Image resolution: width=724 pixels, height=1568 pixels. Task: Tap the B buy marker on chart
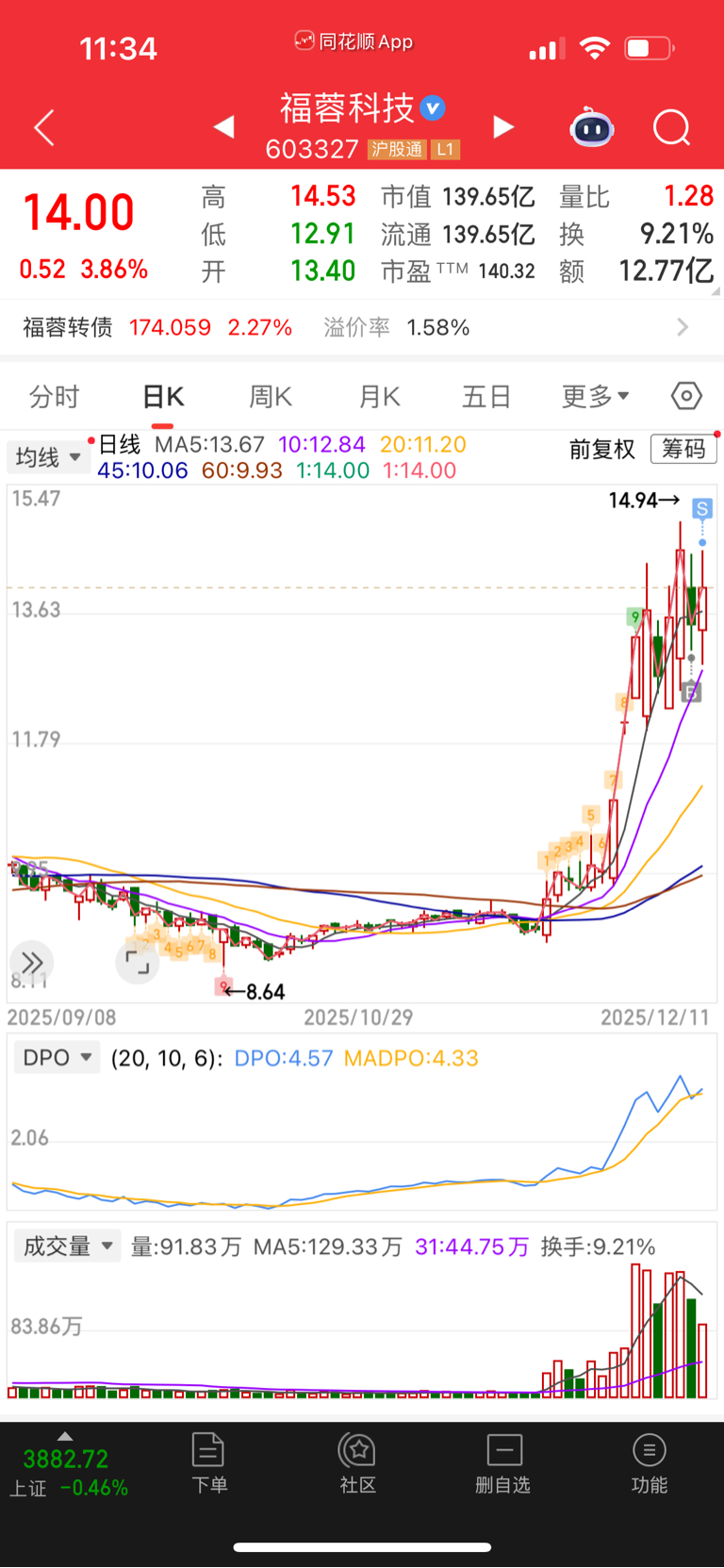coord(691,693)
